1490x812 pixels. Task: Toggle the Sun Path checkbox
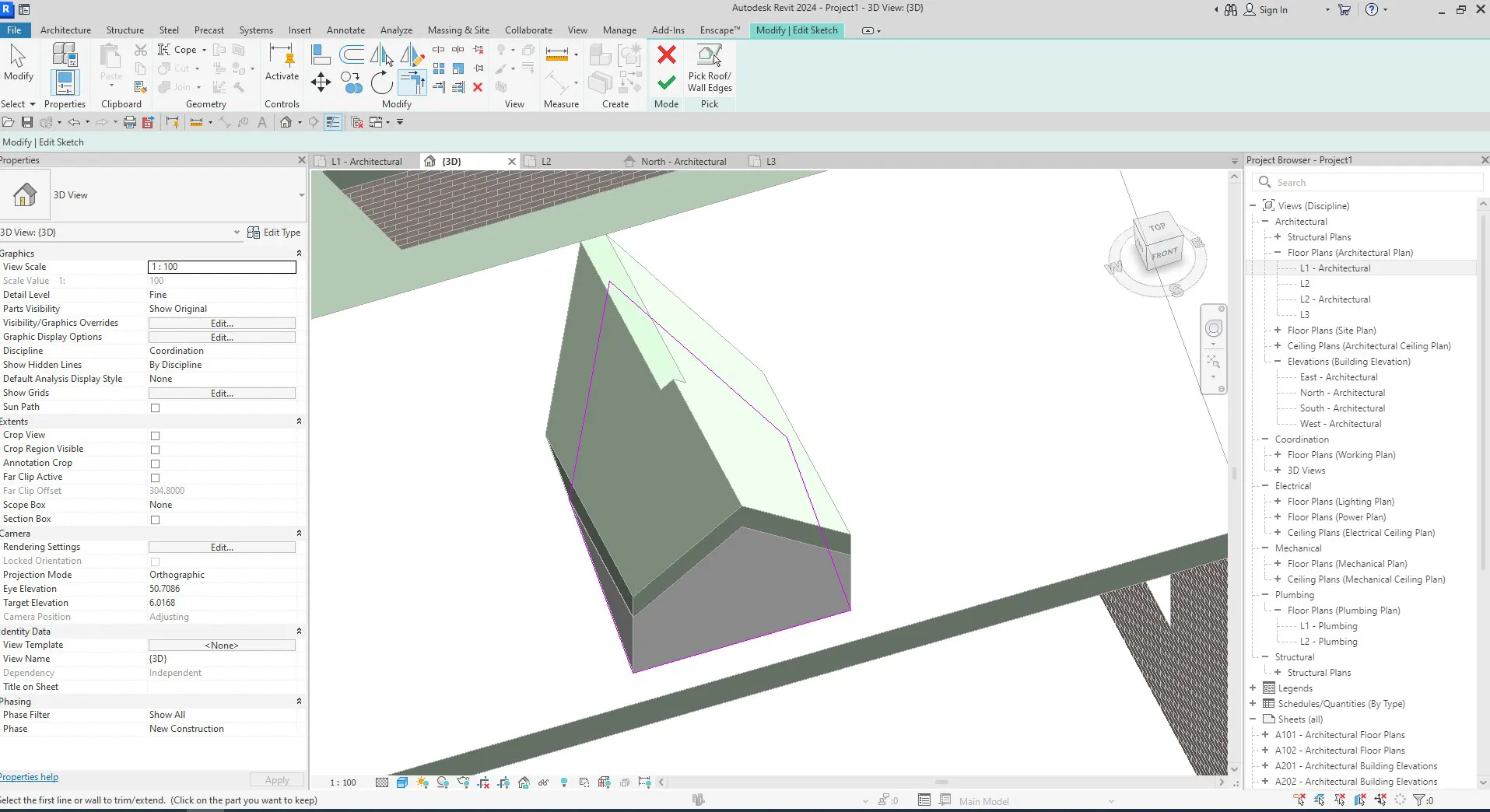[x=155, y=408]
